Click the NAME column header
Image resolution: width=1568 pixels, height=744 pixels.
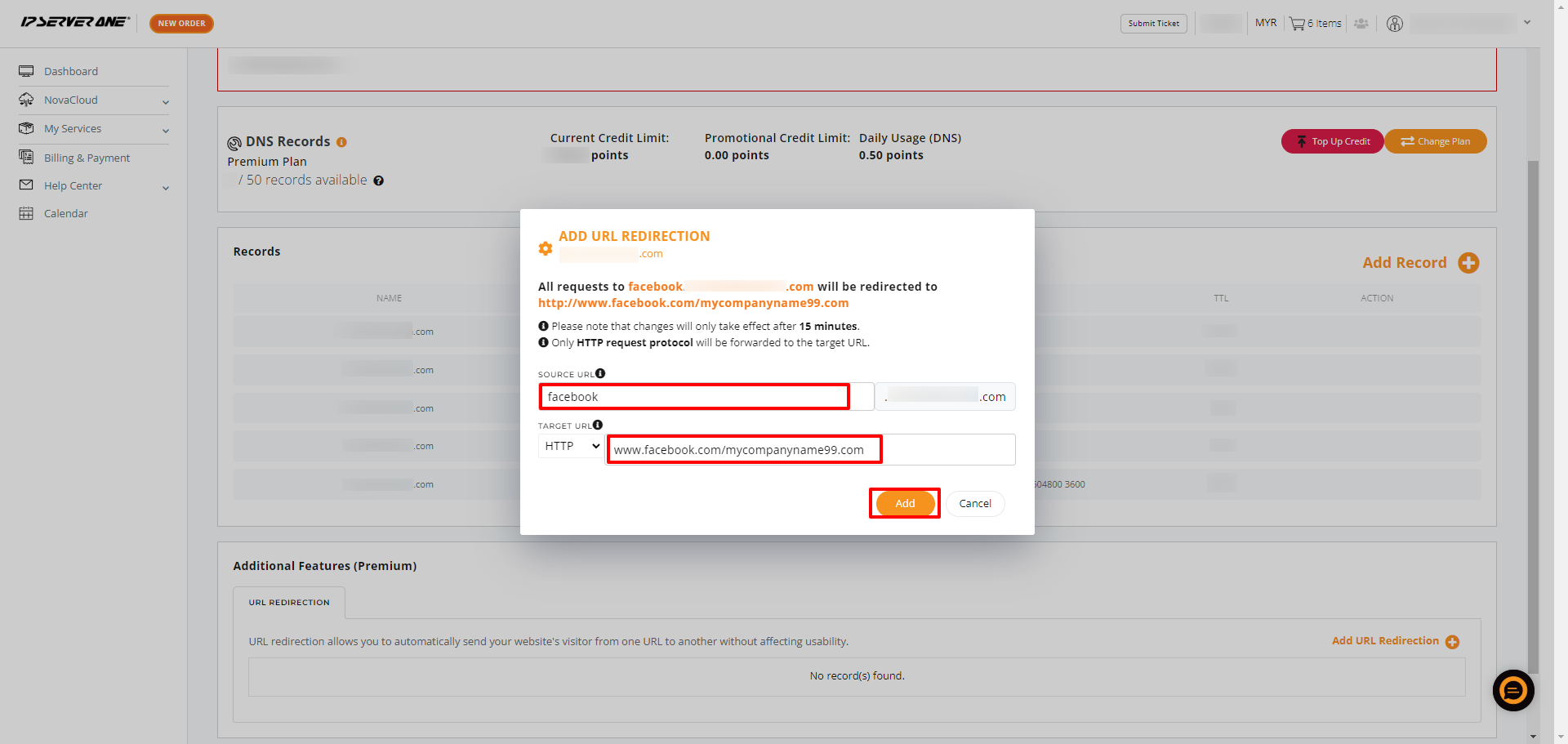click(x=390, y=298)
